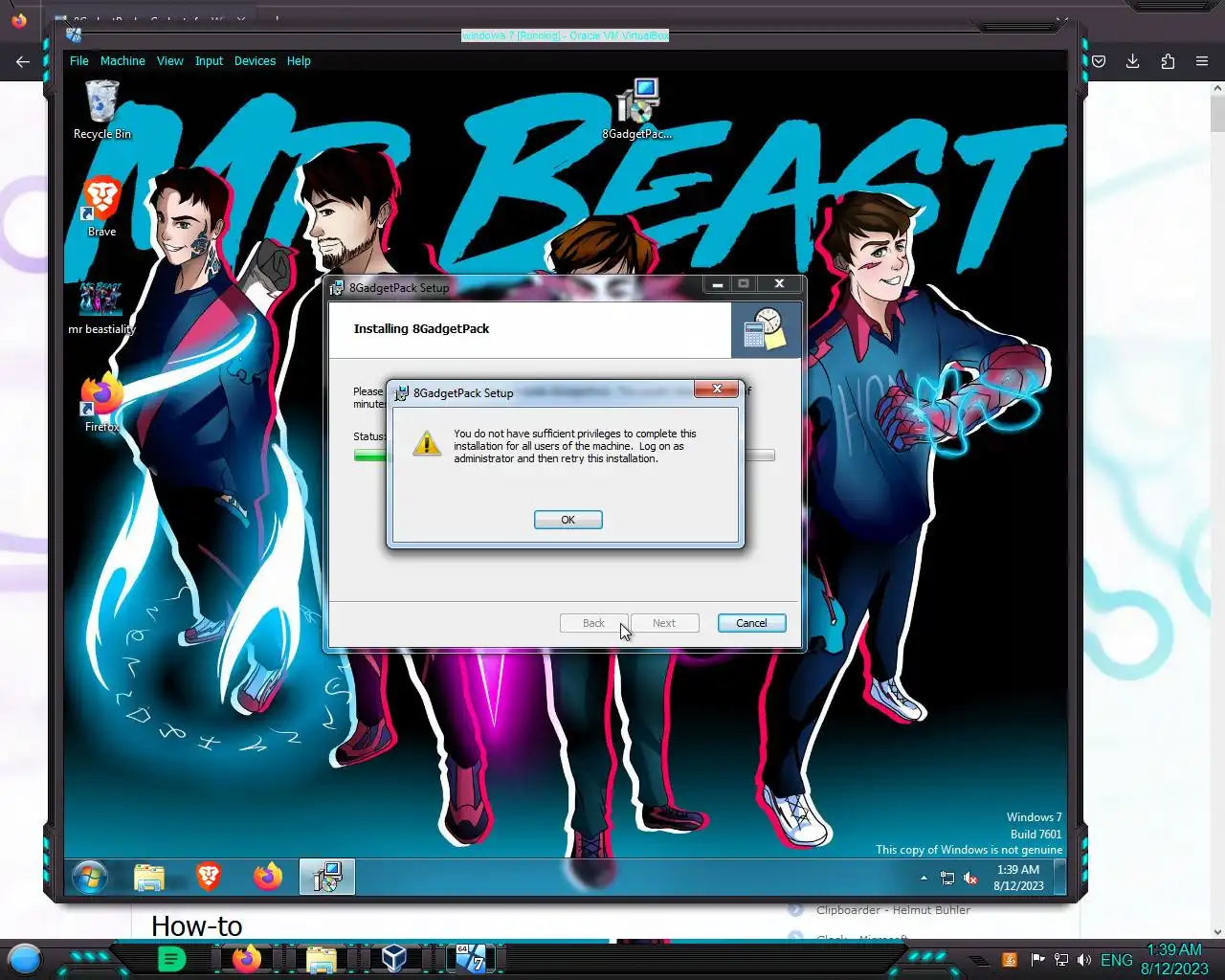Open File Explorer on the host taskbar
Image resolution: width=1225 pixels, height=980 pixels.
pyautogui.click(x=321, y=959)
